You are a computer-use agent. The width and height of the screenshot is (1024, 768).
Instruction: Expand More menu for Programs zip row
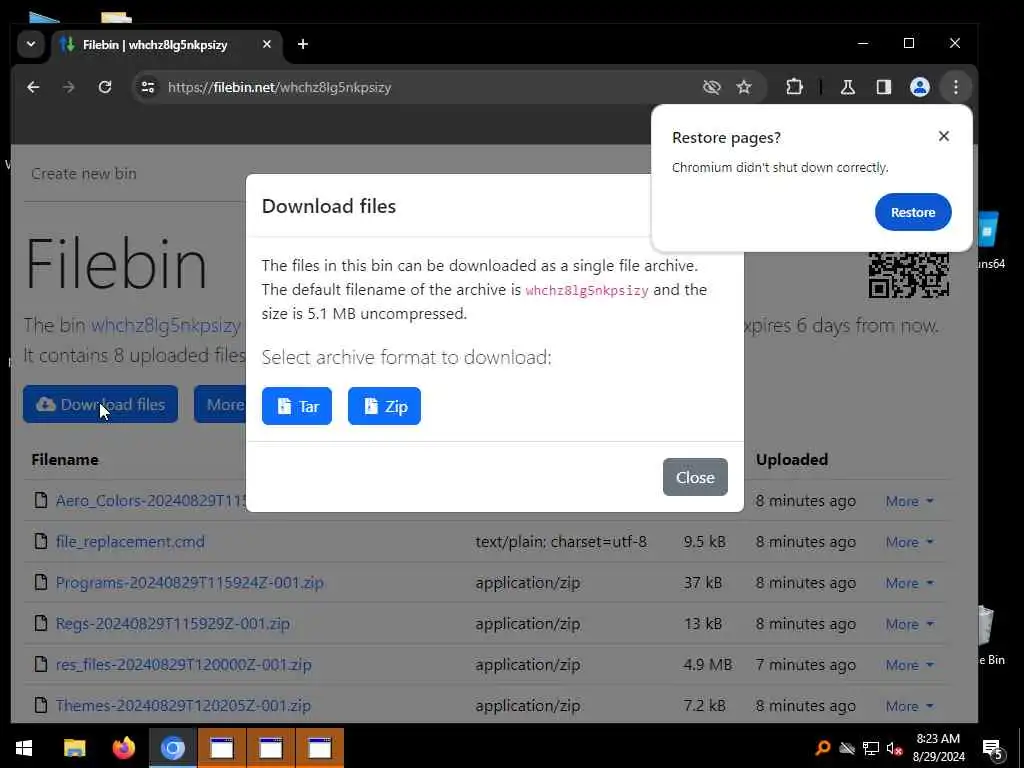[x=909, y=583]
